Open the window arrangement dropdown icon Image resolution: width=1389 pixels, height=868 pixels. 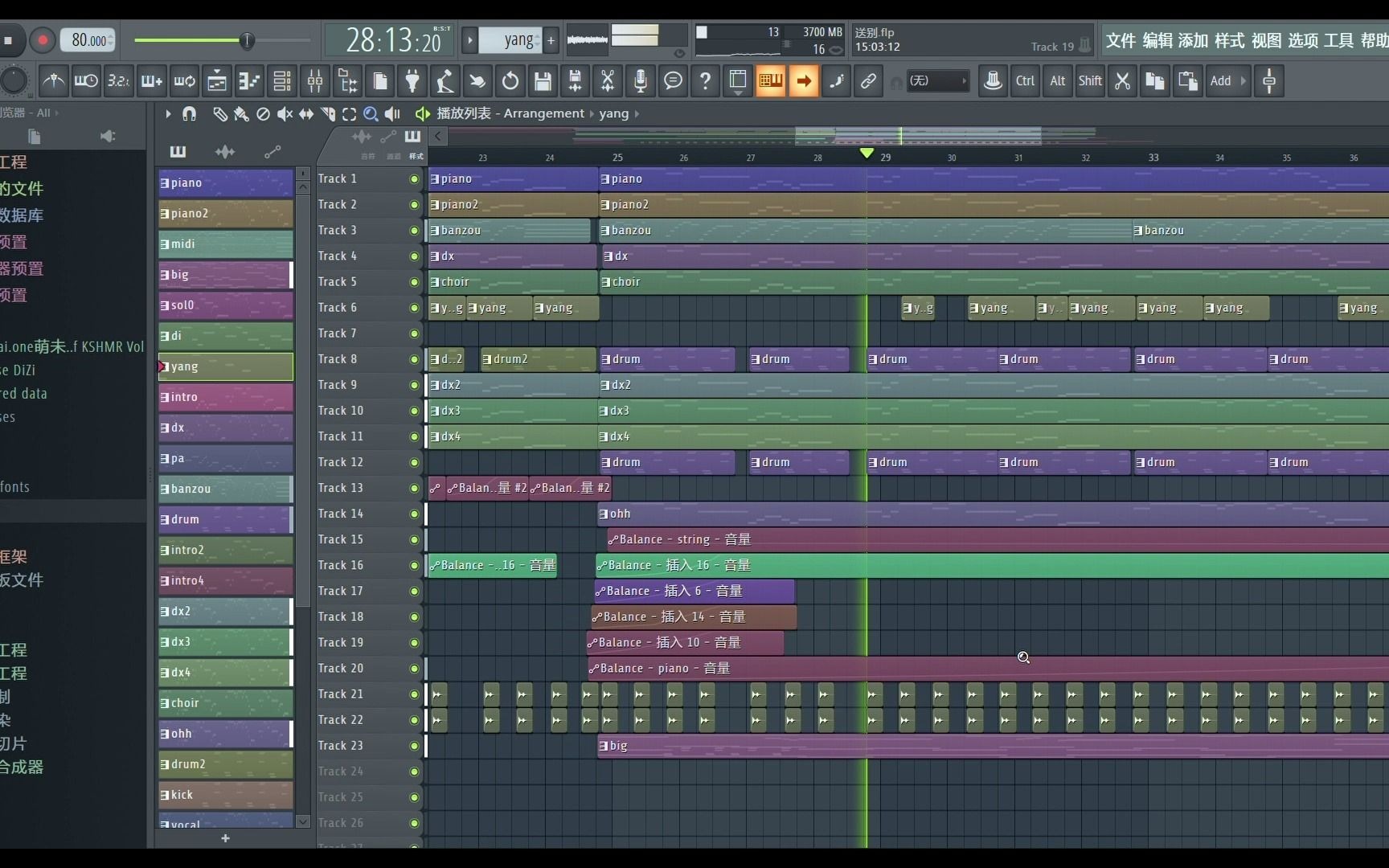click(x=738, y=81)
